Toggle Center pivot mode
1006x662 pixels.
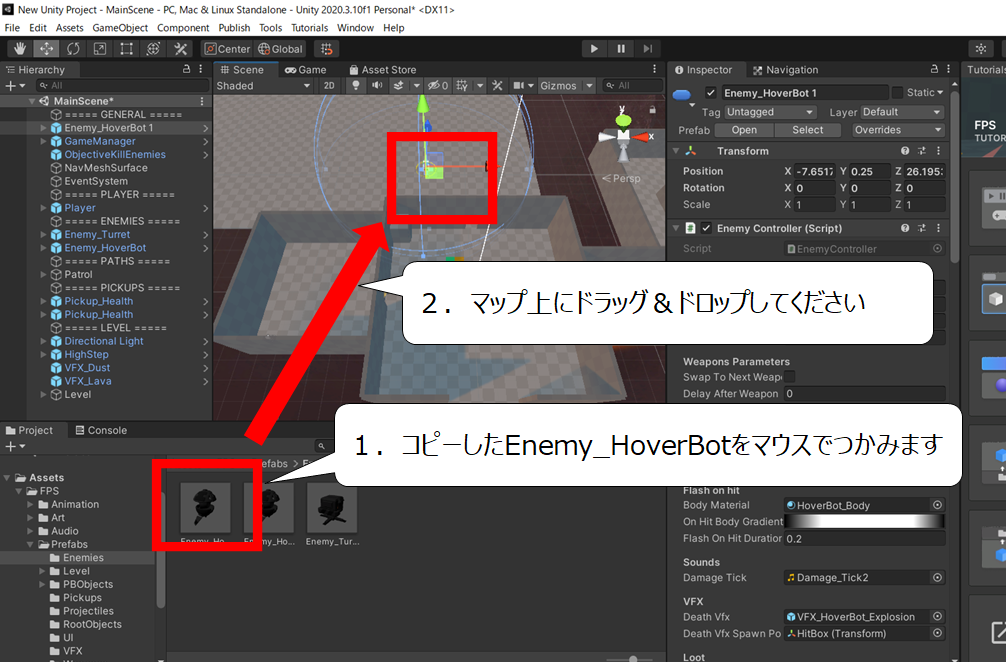point(226,49)
